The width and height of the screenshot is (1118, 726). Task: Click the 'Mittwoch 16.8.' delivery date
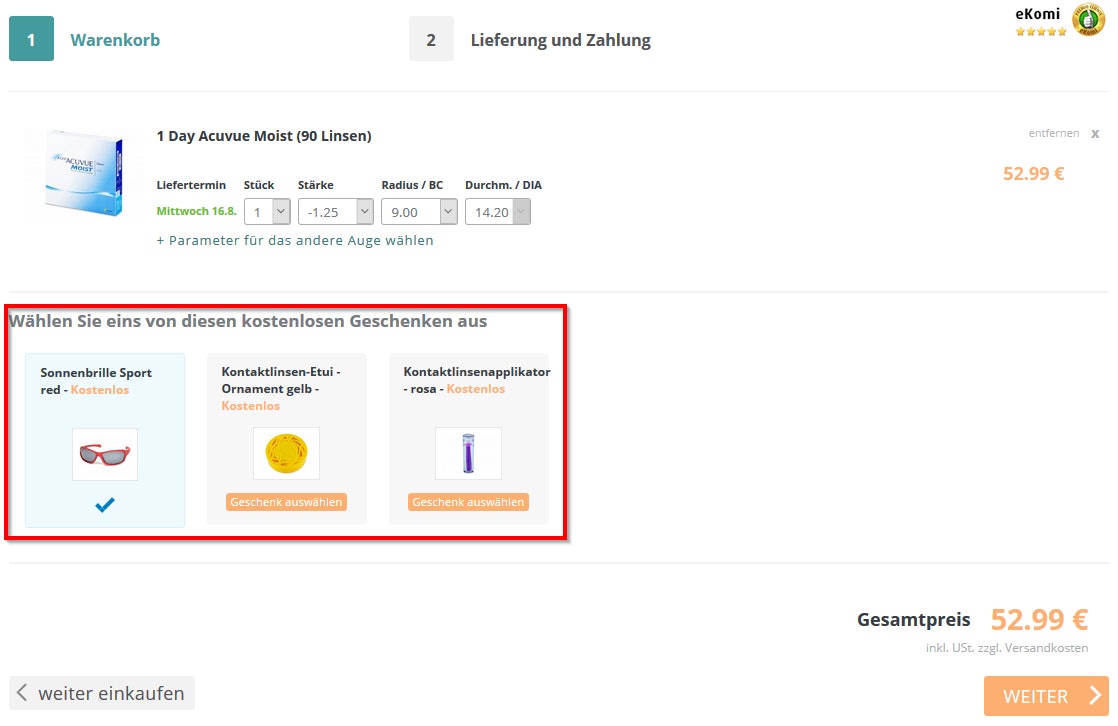(196, 211)
